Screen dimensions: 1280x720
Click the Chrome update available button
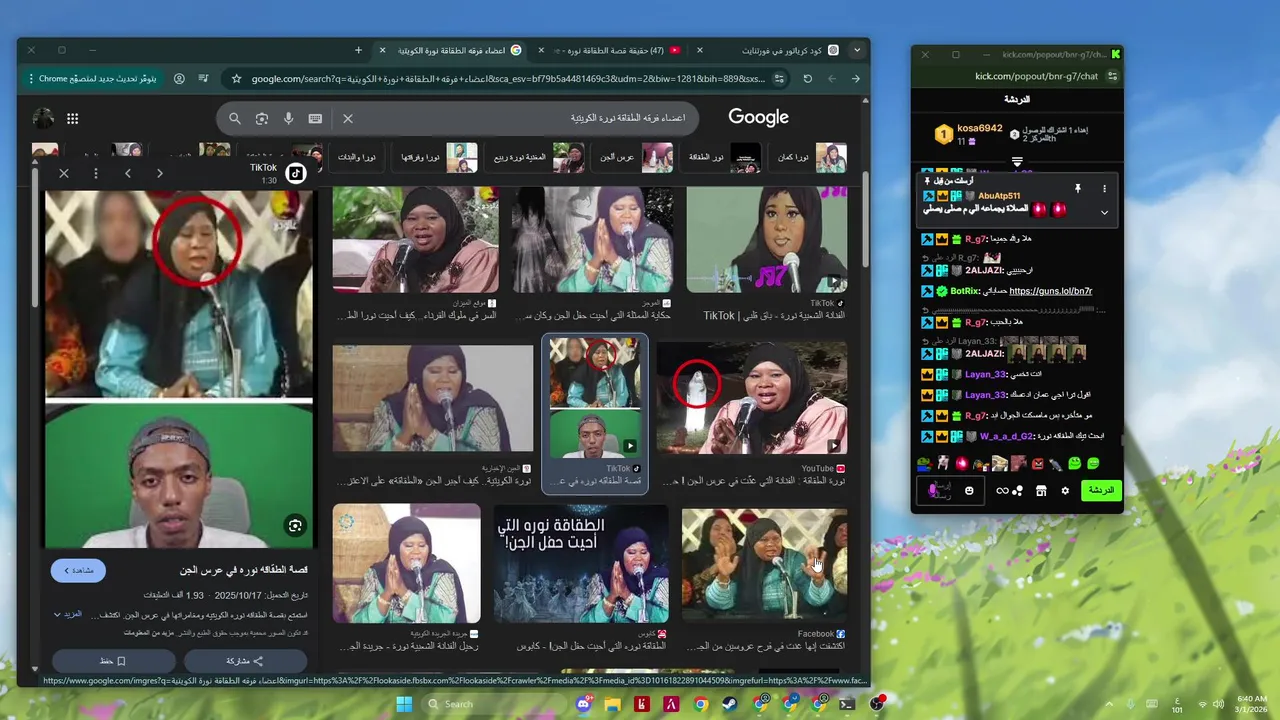91,78
